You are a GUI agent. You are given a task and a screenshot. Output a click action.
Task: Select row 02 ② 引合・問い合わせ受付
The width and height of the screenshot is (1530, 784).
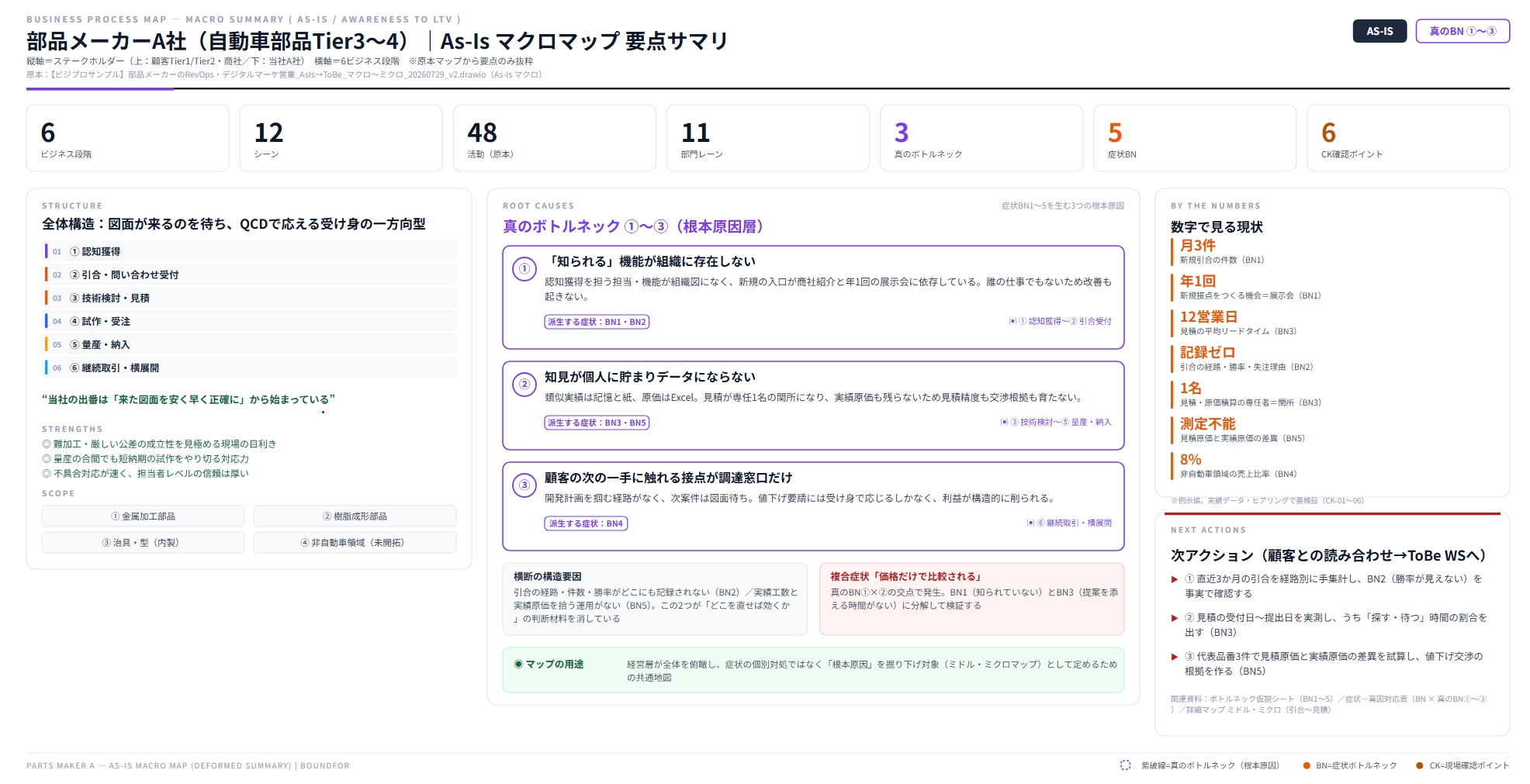(x=250, y=275)
